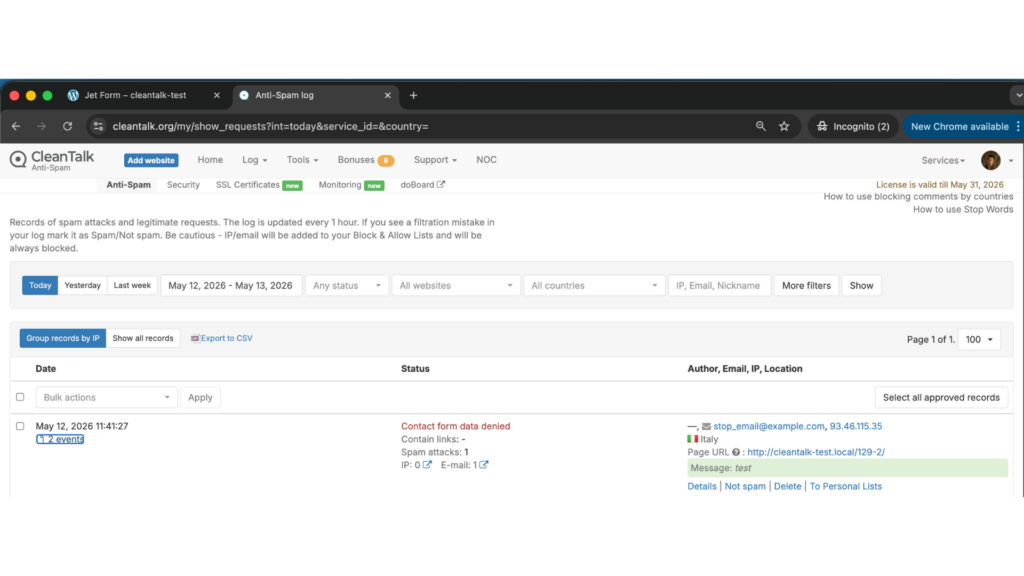The height and width of the screenshot is (576, 1024).
Task: Open the NOC menu item
Action: pos(487,160)
